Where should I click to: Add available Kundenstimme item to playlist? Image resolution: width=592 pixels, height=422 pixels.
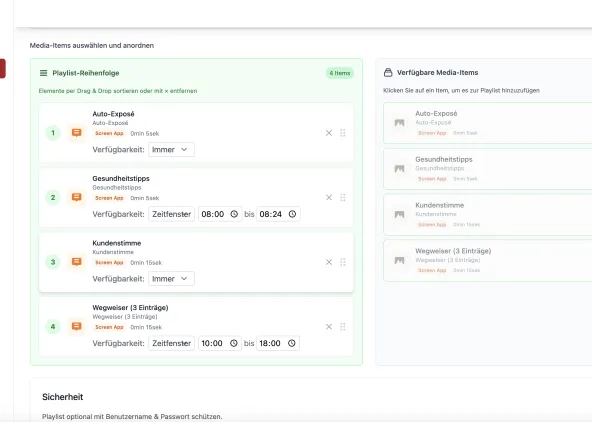pos(487,214)
